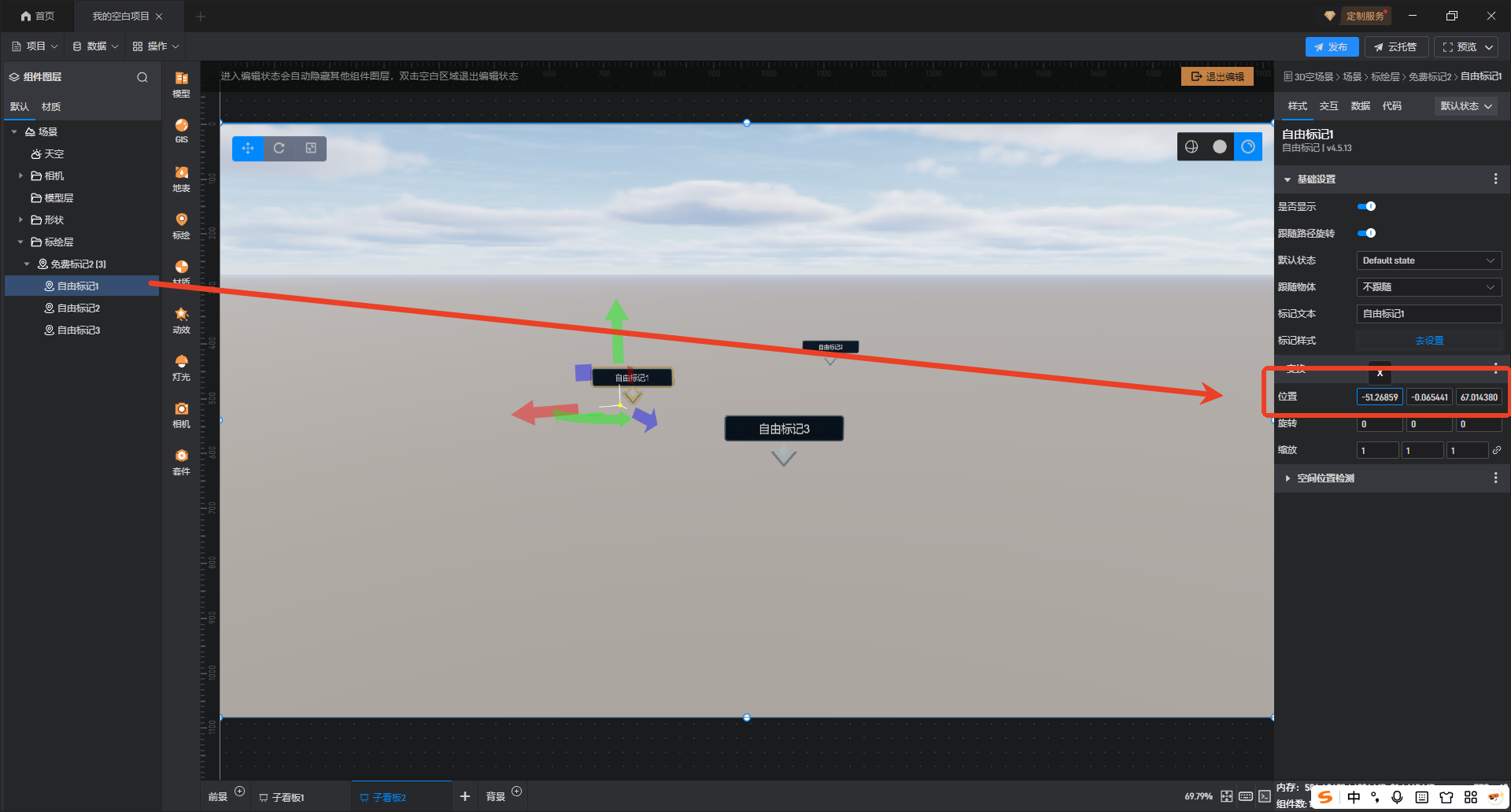Collapse the 基础设置 section
The image size is (1511, 812).
coord(1287,179)
